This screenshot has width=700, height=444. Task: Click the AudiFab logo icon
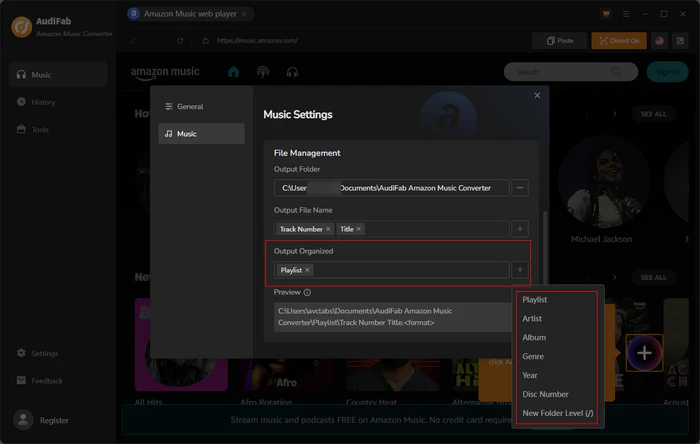21,27
